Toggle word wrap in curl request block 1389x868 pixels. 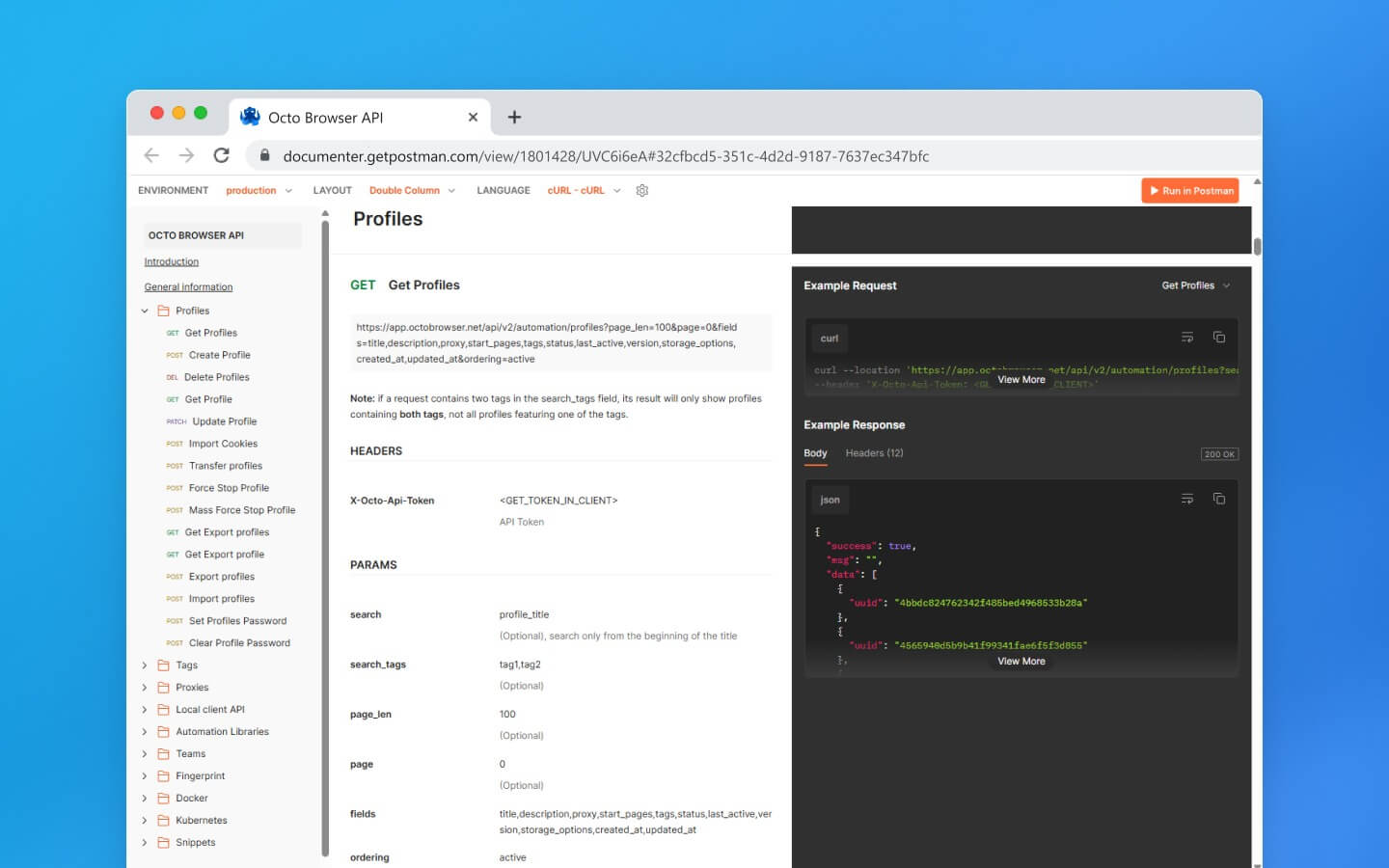[1187, 338]
